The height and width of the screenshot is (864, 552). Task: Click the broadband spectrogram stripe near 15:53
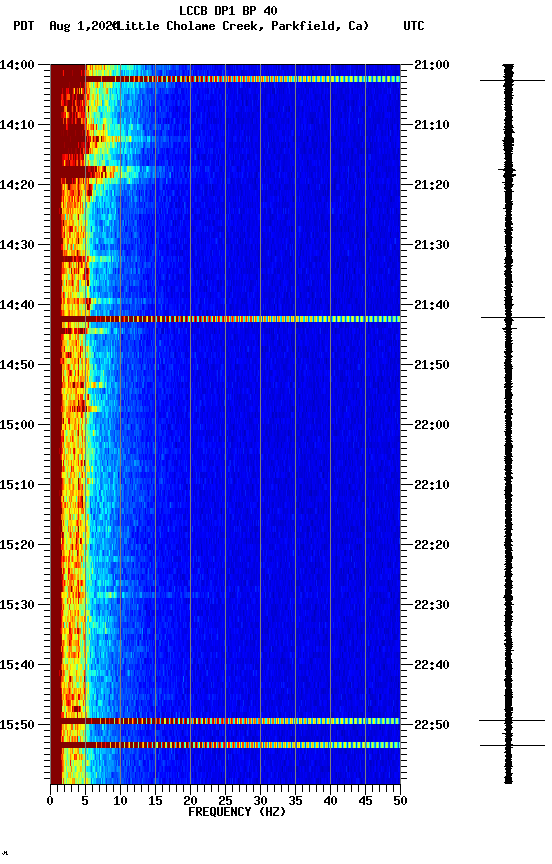coord(225,745)
